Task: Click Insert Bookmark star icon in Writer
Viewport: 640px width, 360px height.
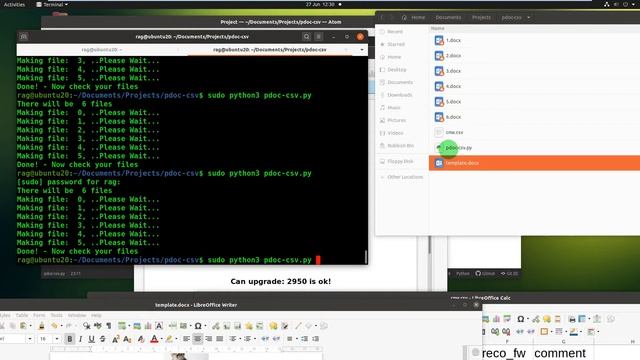Action: (249, 326)
